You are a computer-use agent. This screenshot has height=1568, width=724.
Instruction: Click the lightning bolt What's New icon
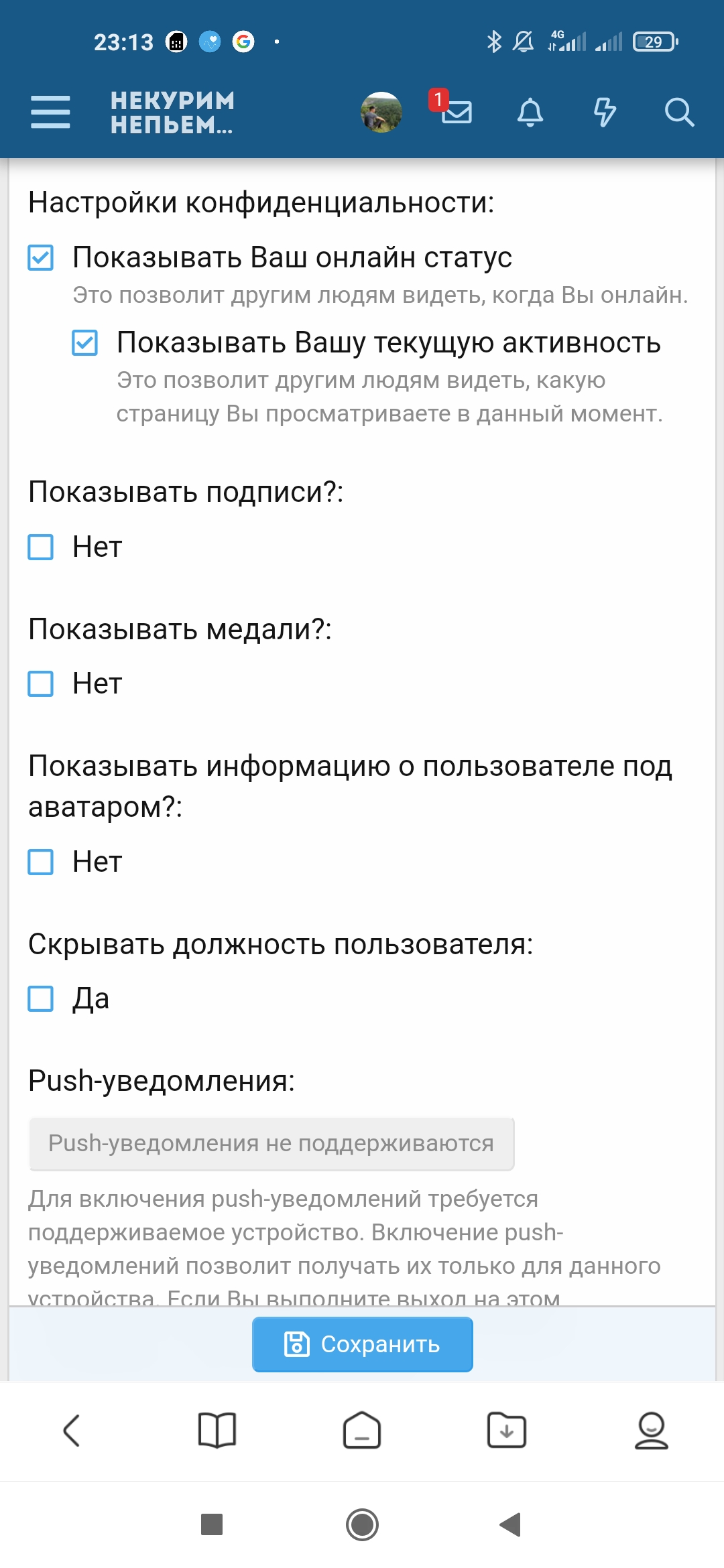[605, 113]
